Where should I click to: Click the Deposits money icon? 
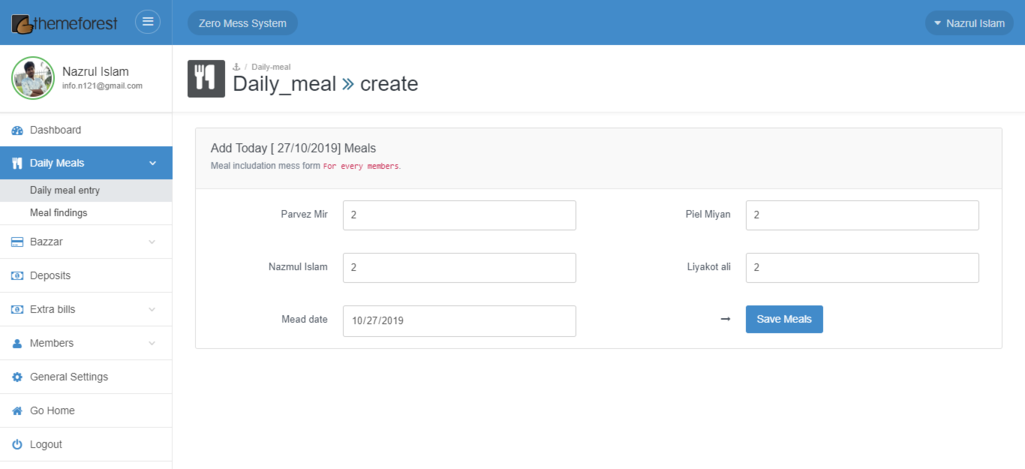pyautogui.click(x=17, y=276)
